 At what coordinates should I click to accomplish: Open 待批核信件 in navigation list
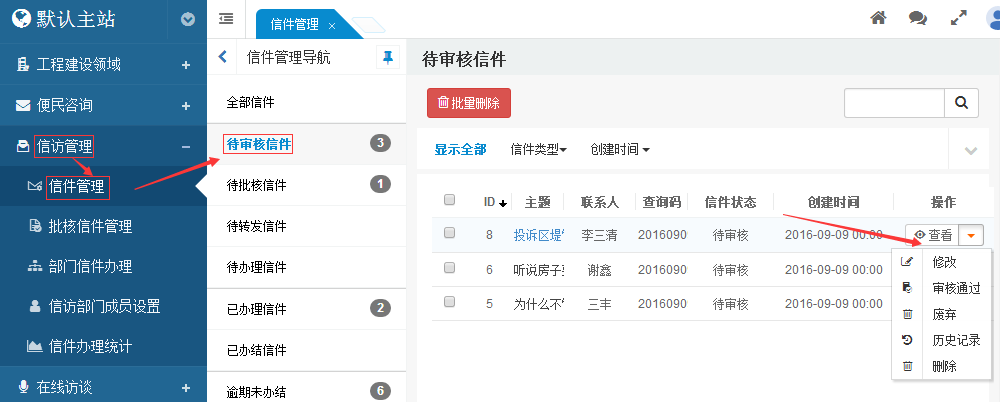pos(257,185)
